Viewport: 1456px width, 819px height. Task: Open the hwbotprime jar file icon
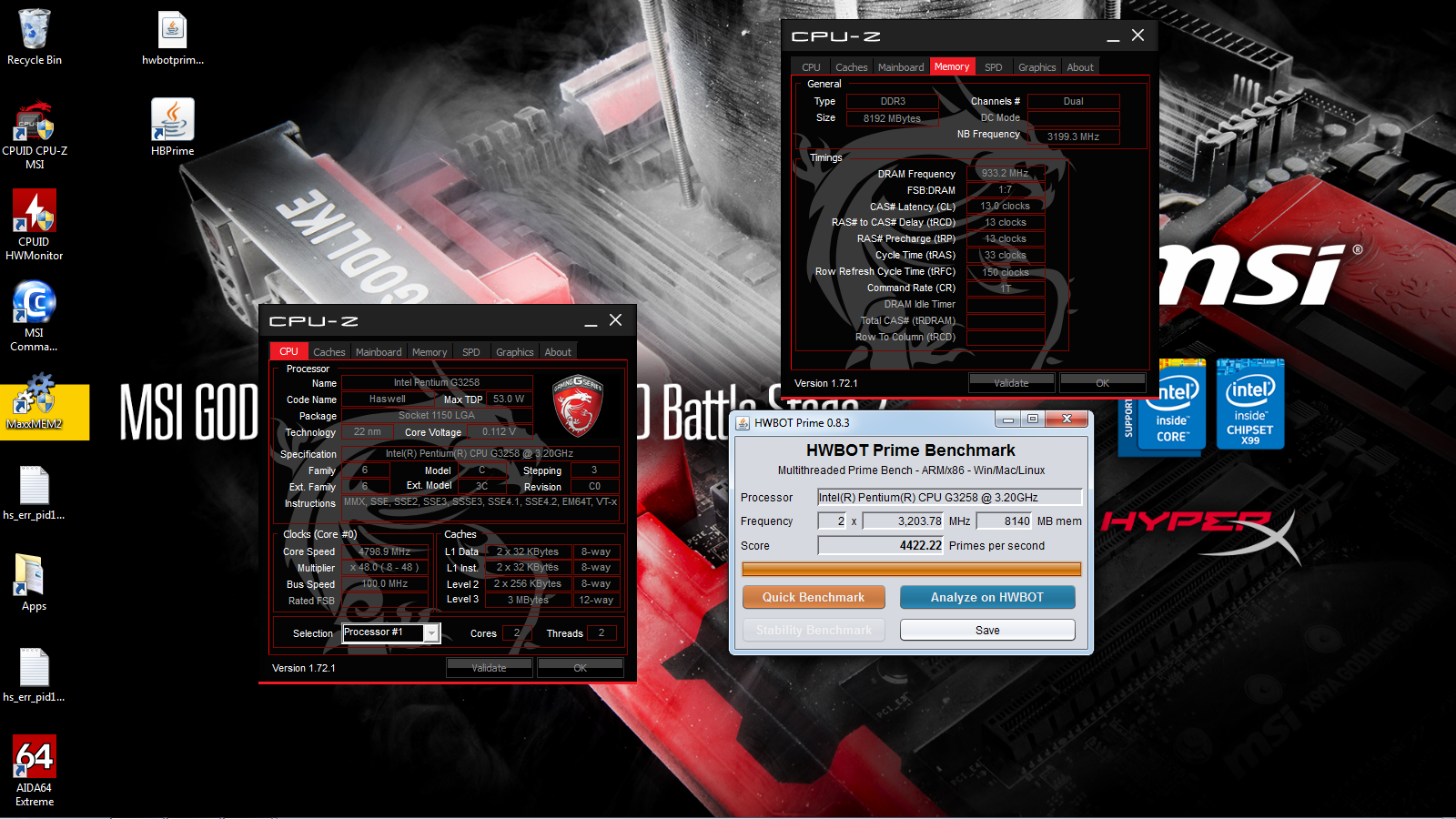(173, 37)
